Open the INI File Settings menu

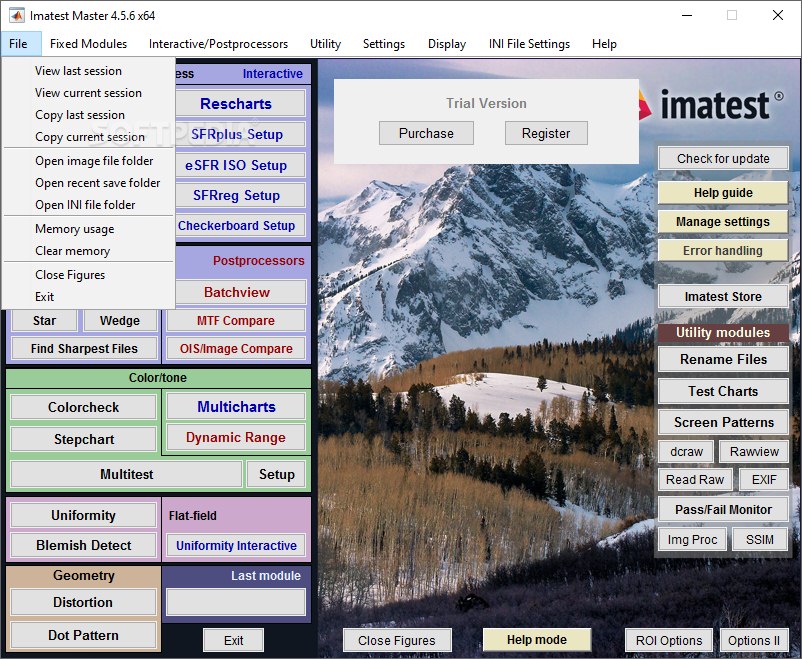click(x=529, y=44)
